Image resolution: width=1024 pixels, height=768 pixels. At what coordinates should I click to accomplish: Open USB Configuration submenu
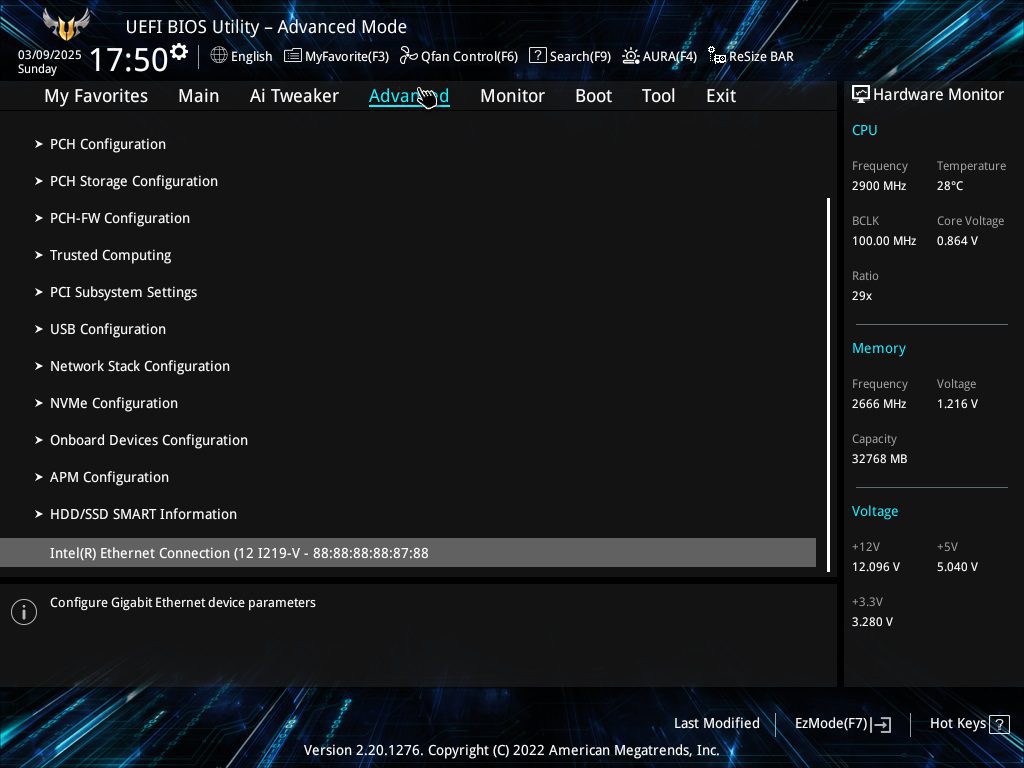pyautogui.click(x=108, y=329)
